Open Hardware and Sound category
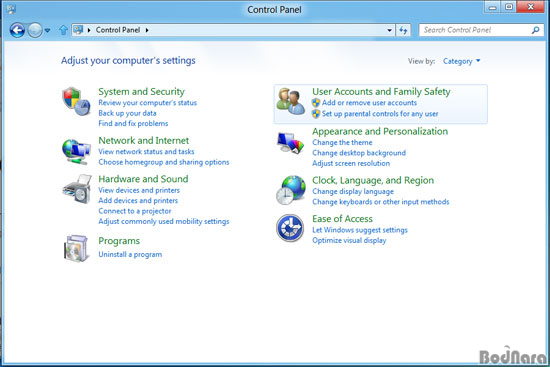The height and width of the screenshot is (367, 550). click(143, 179)
